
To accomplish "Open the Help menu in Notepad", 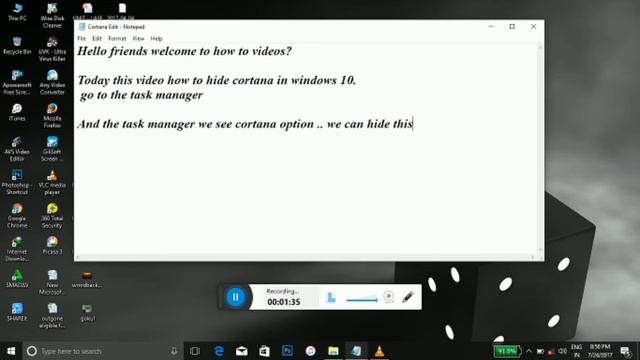I will (x=156, y=38).
